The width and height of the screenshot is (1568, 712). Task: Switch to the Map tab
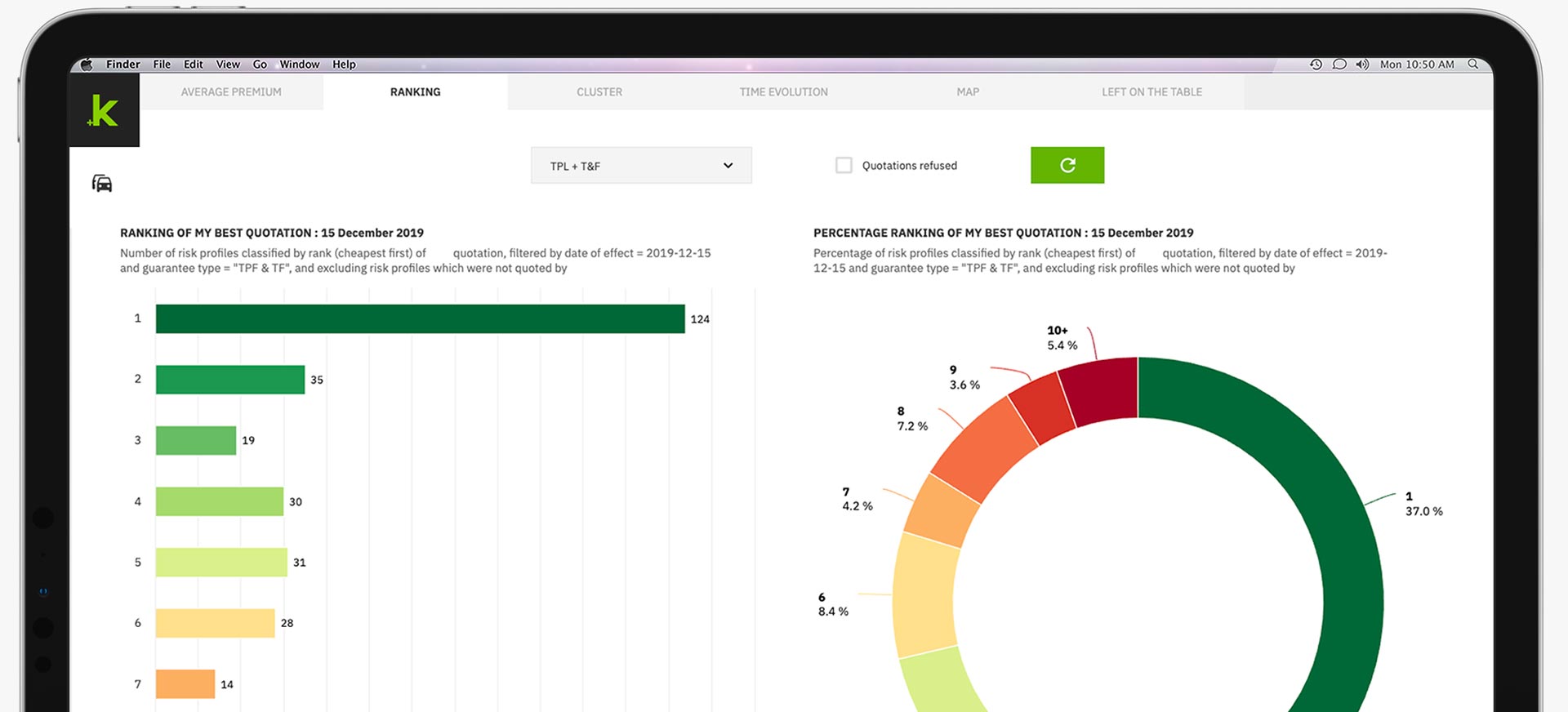968,92
